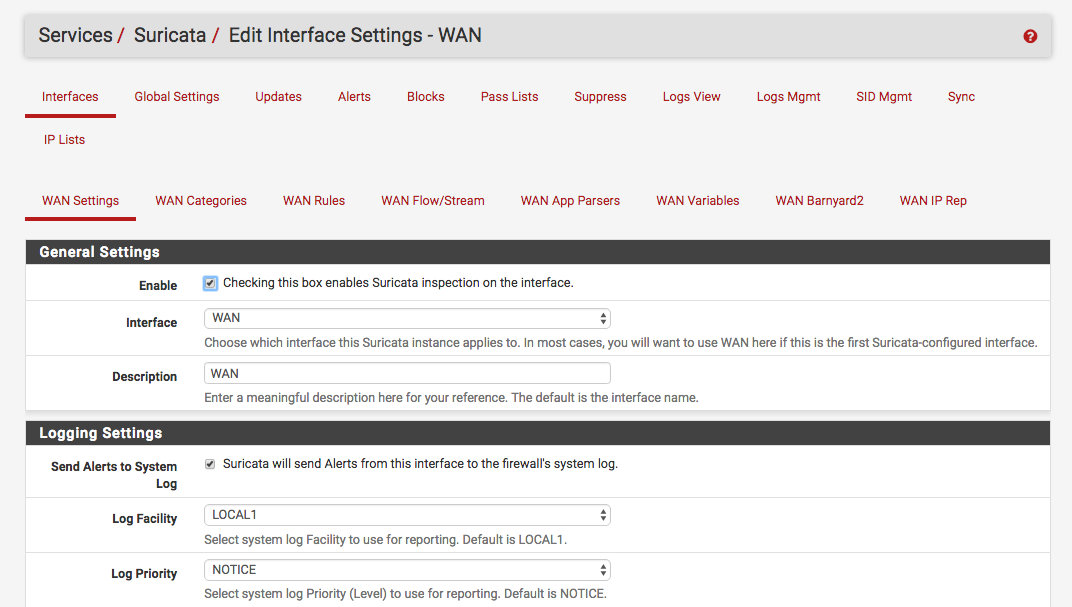The width and height of the screenshot is (1072, 607).
Task: Open the Global Settings tab
Action: tap(176, 97)
